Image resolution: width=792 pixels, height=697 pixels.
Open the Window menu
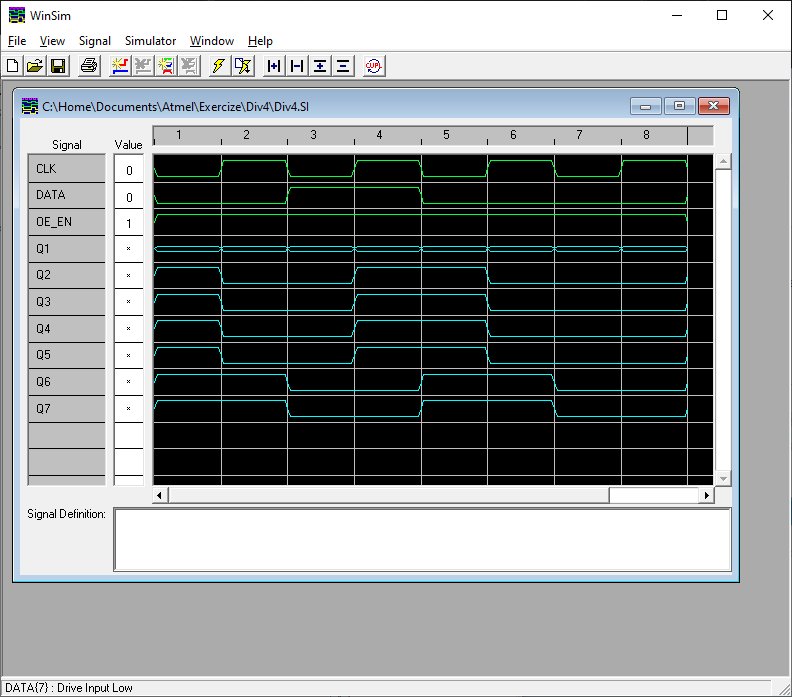pos(211,41)
